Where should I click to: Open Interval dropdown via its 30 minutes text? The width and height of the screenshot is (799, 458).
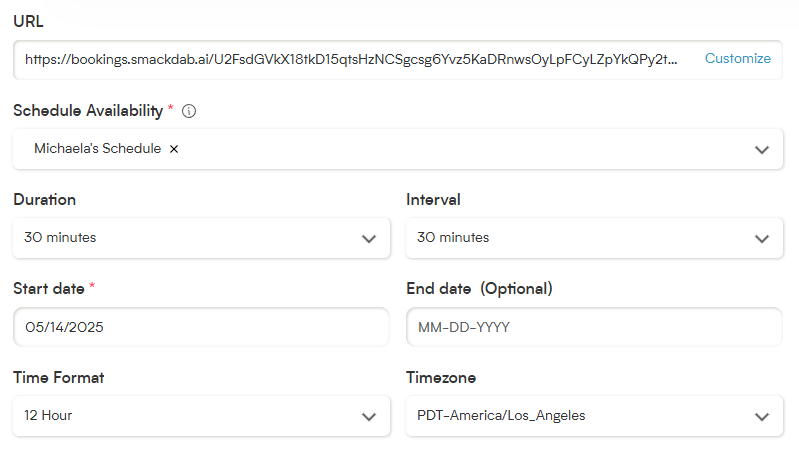pos(453,237)
